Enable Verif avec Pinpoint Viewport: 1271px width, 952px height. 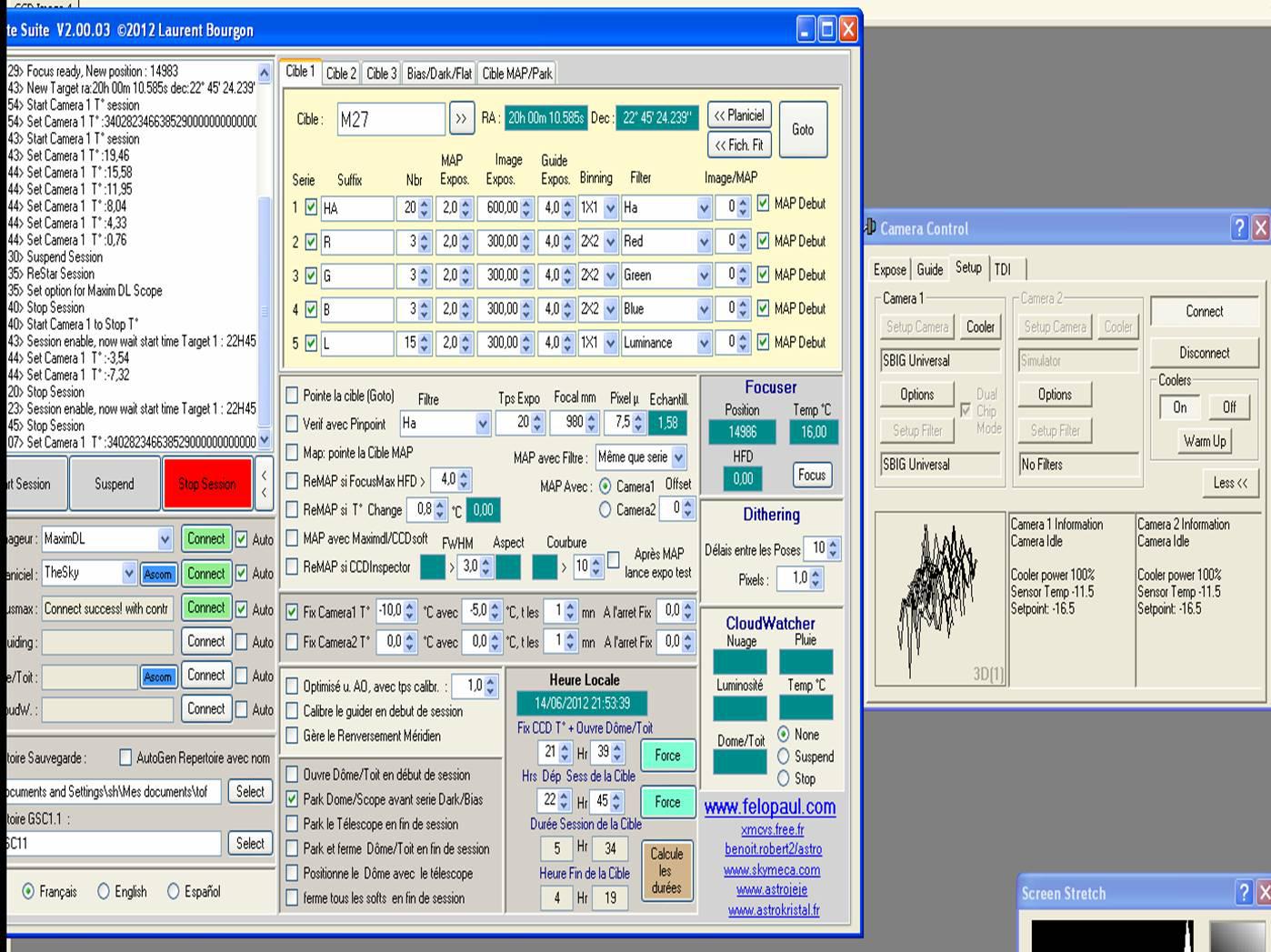click(292, 424)
